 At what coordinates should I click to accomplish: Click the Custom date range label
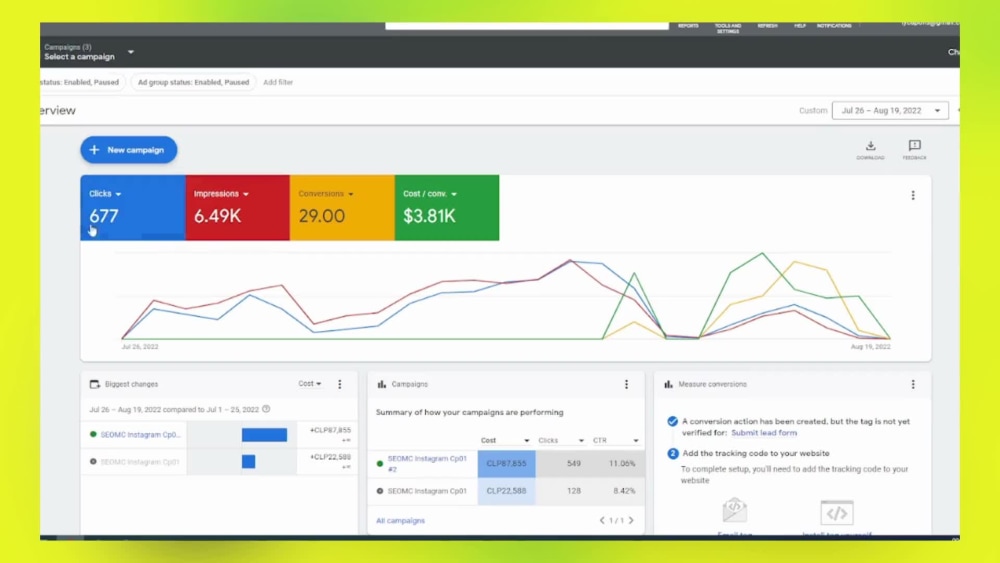coord(813,110)
